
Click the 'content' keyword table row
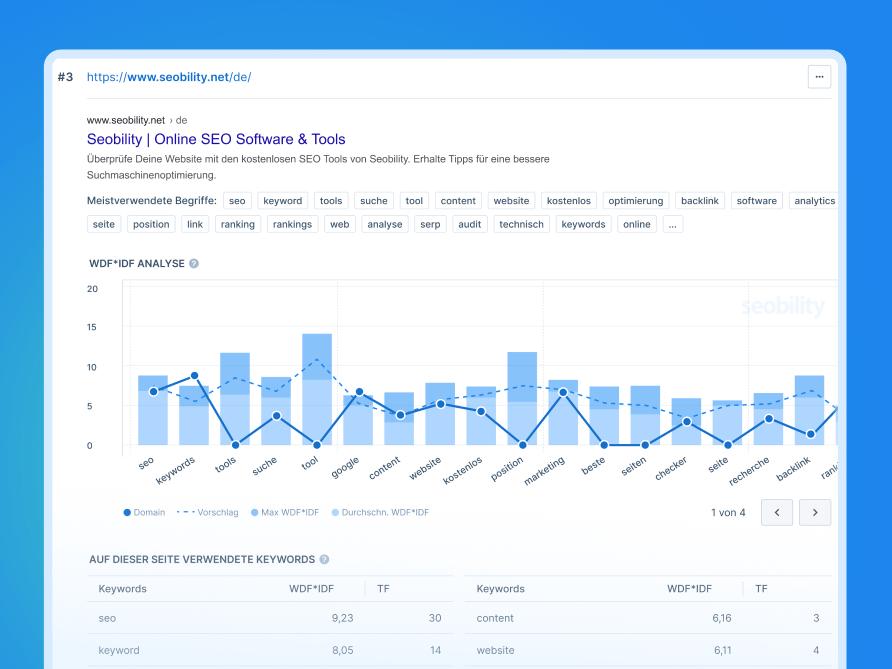coord(648,618)
